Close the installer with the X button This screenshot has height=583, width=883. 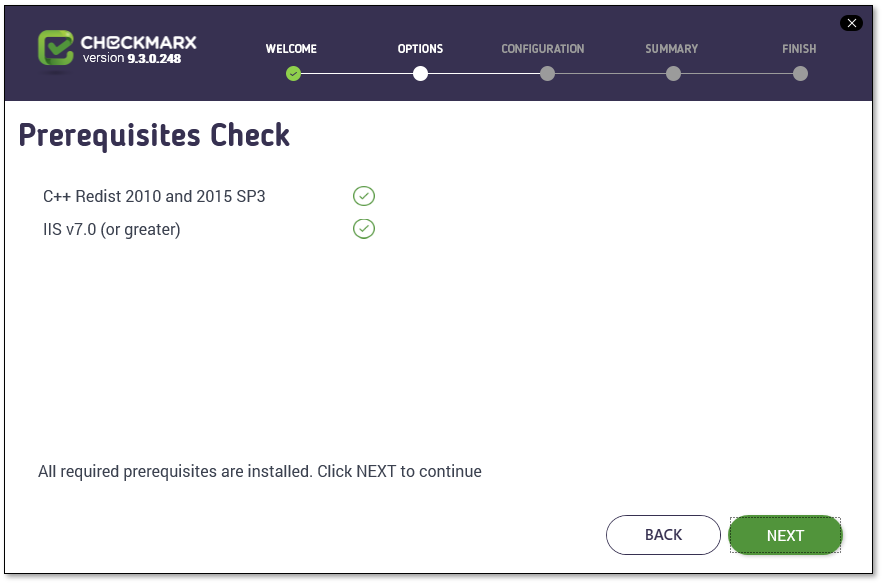coord(851,23)
